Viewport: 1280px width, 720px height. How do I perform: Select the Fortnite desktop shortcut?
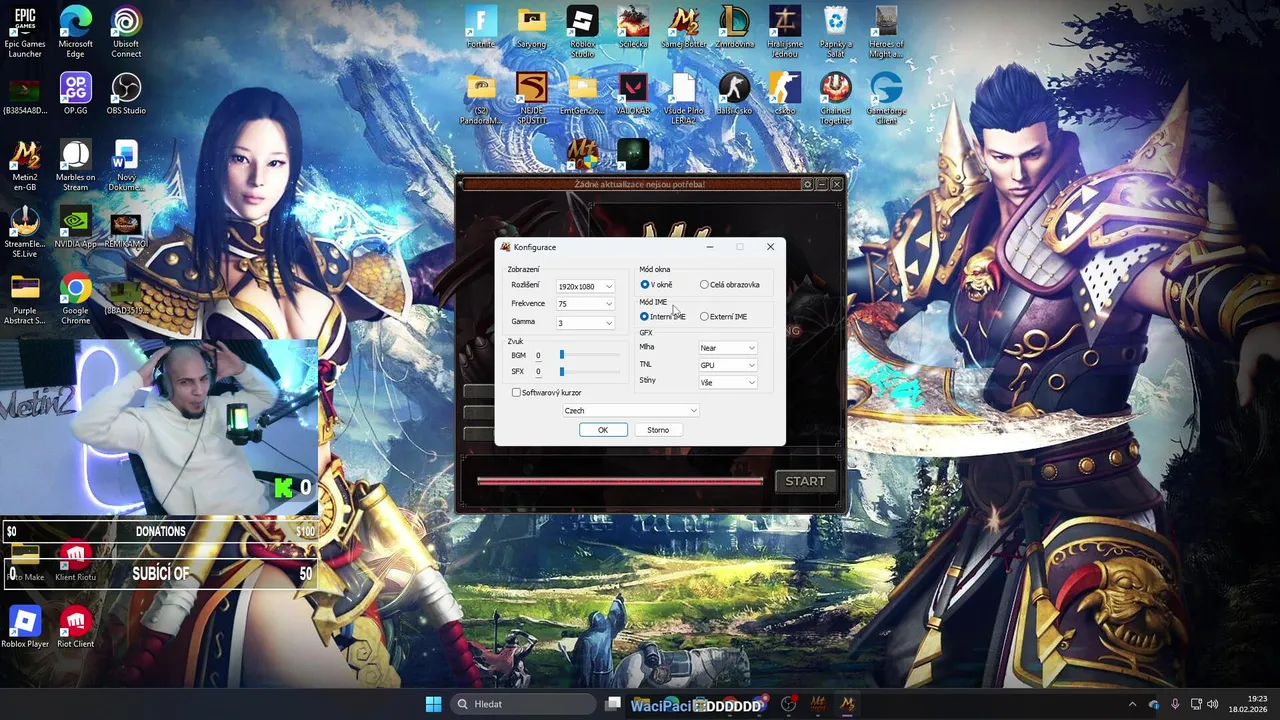click(x=481, y=27)
